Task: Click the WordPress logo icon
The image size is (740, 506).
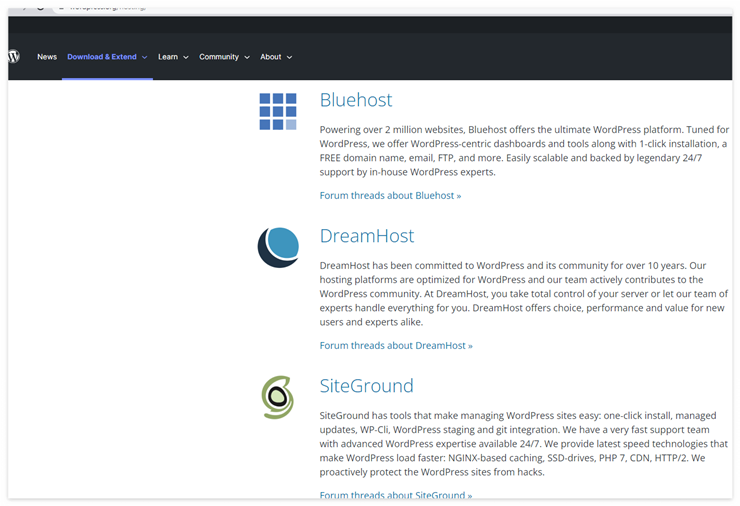Action: click(x=14, y=57)
